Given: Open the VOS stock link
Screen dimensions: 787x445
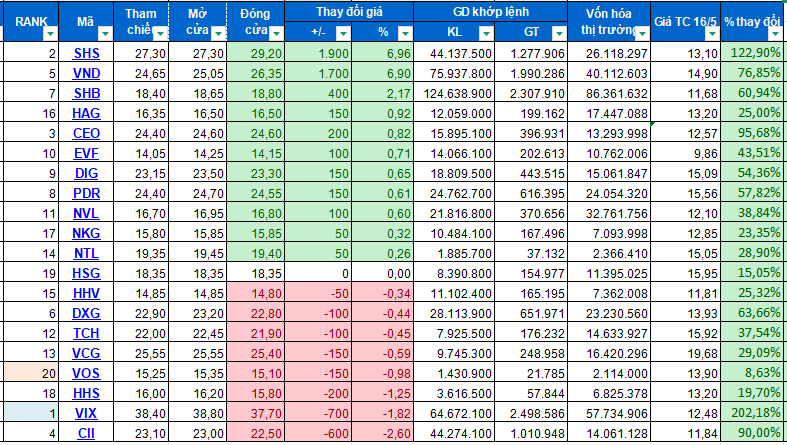Looking at the screenshot, I should click(86, 373).
